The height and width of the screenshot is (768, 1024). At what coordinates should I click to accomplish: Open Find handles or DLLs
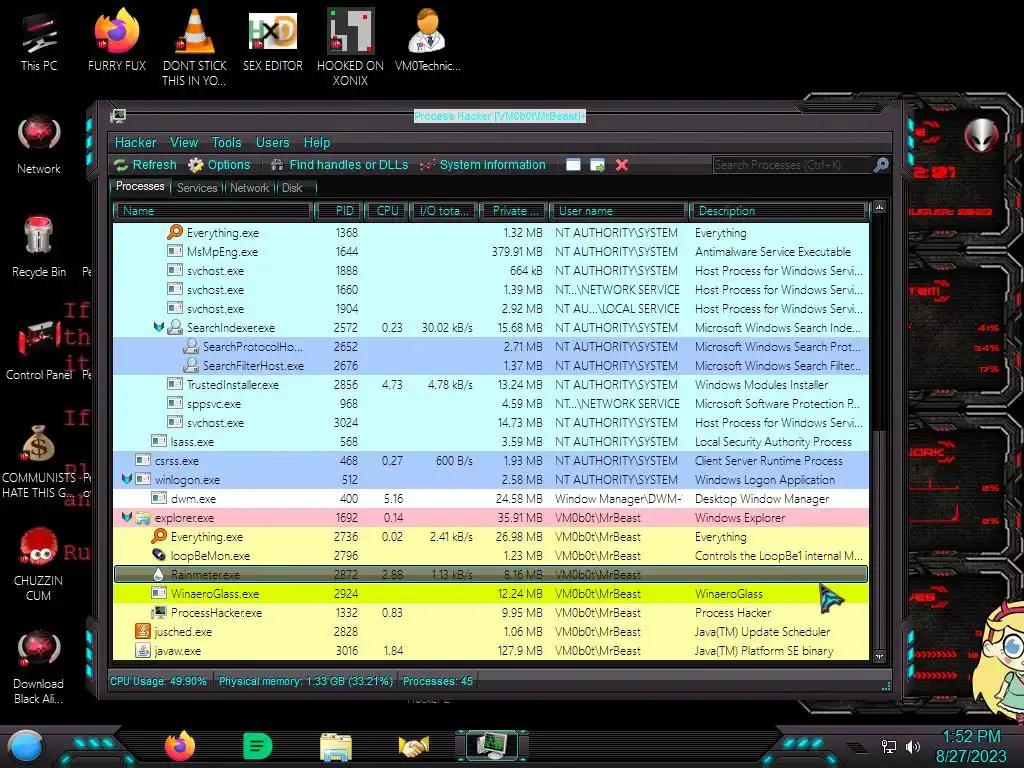point(340,165)
